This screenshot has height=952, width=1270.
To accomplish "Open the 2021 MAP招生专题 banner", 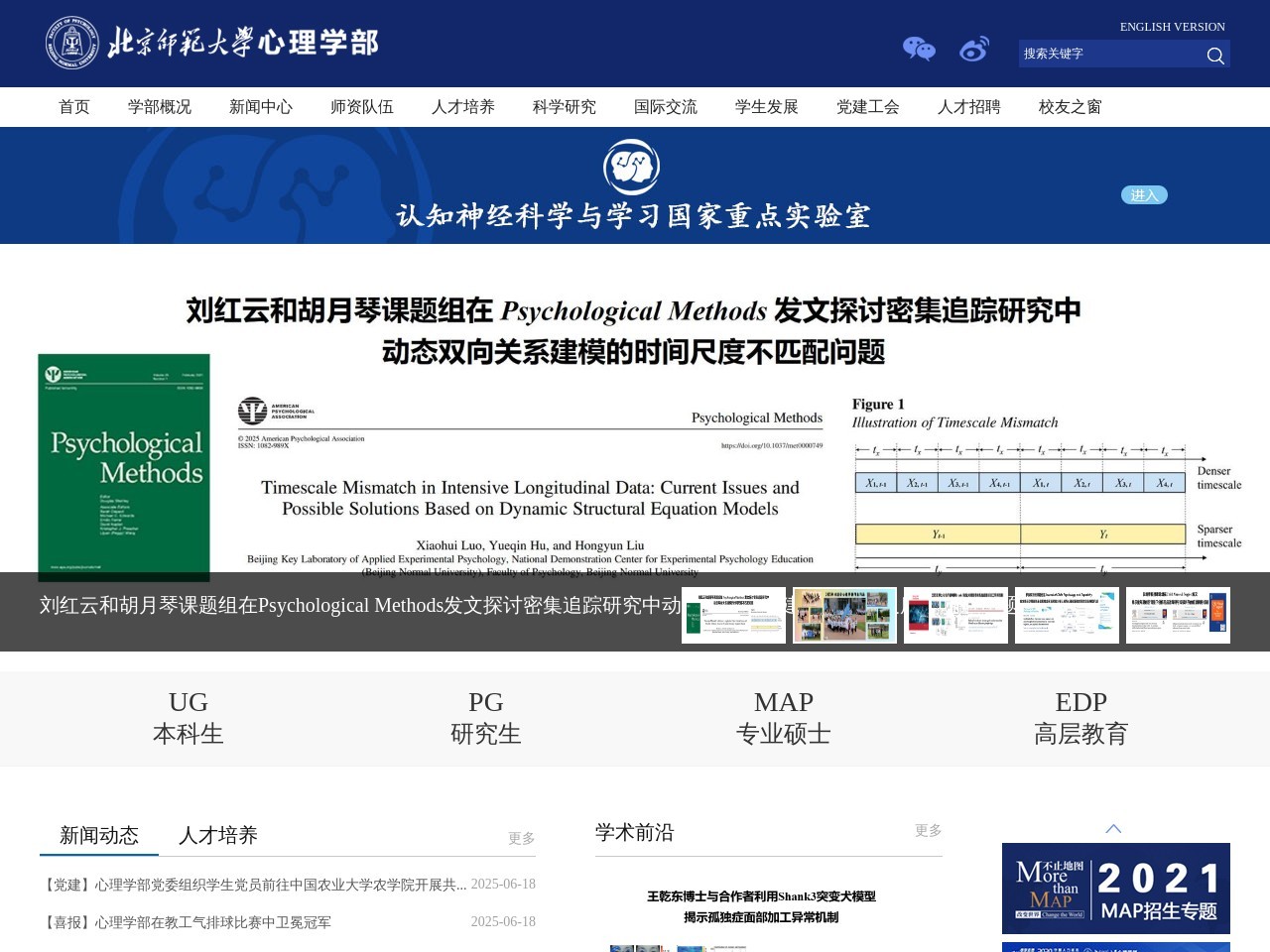I will point(1116,889).
